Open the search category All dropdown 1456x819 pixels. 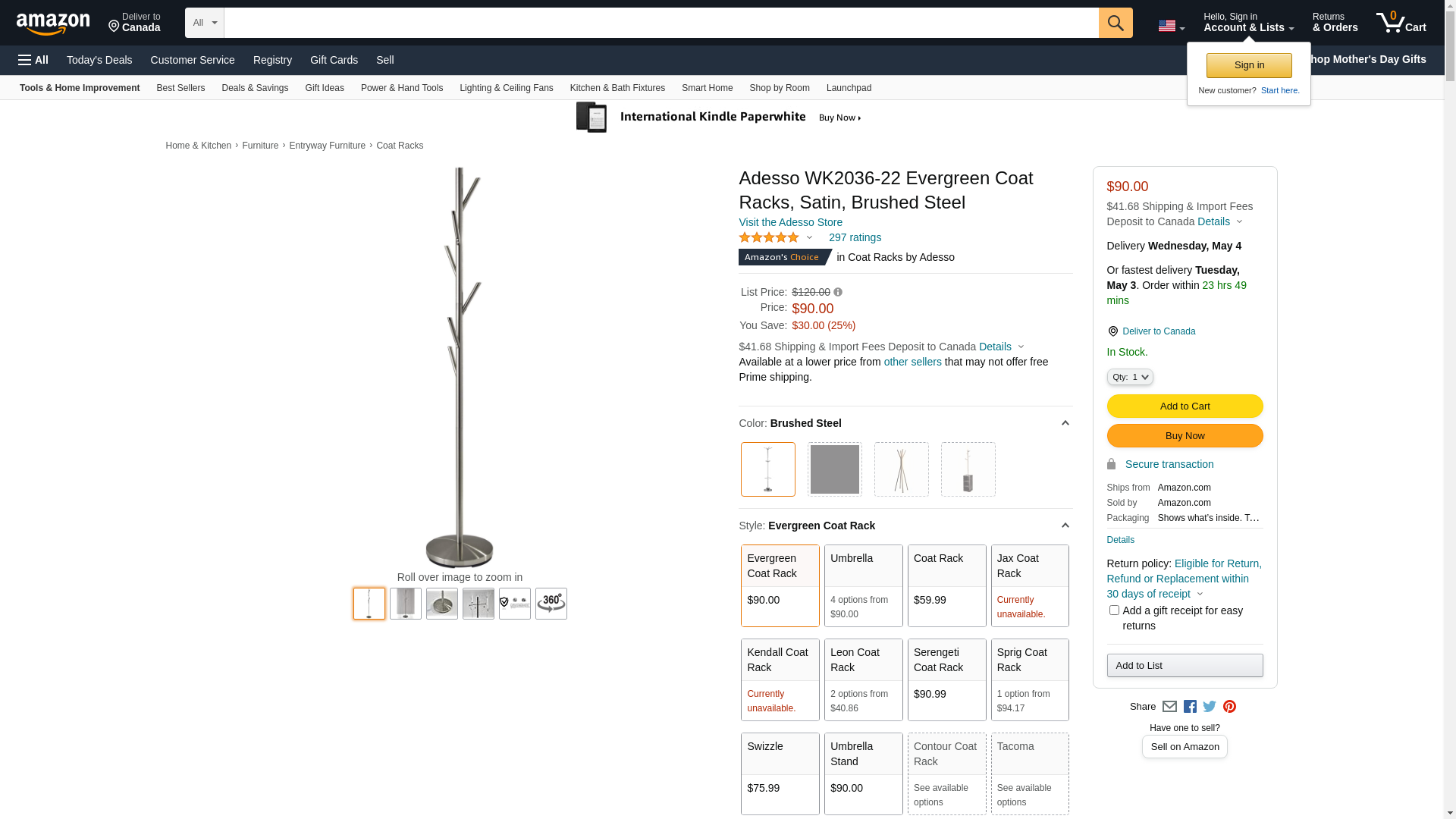[204, 23]
